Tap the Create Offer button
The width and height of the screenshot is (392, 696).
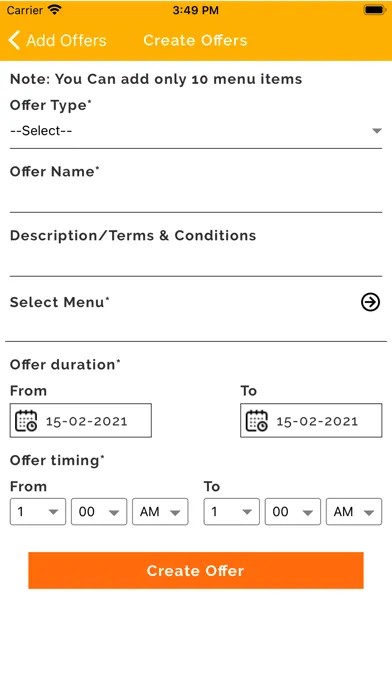pos(196,570)
